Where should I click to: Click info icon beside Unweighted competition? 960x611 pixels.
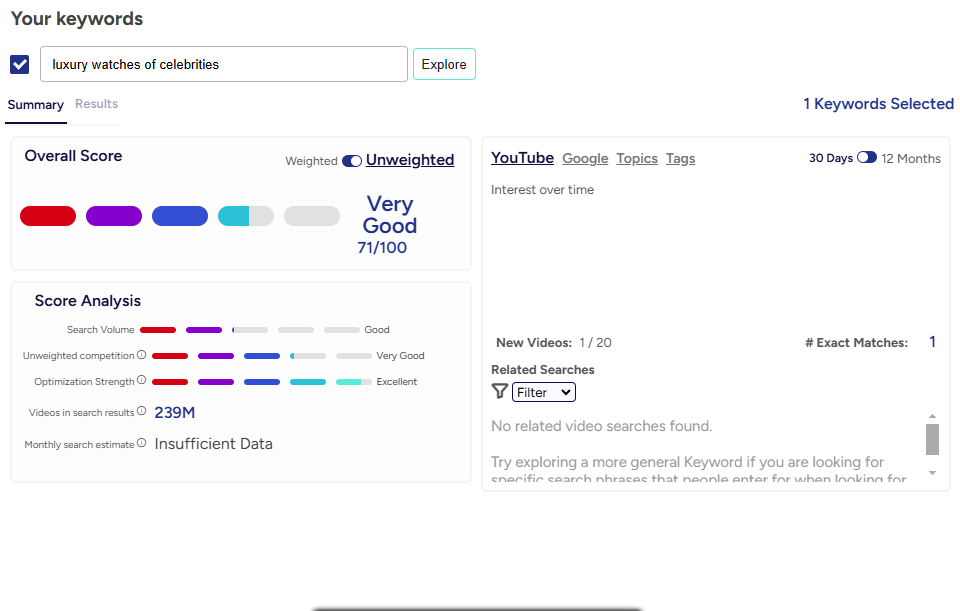[x=142, y=355]
